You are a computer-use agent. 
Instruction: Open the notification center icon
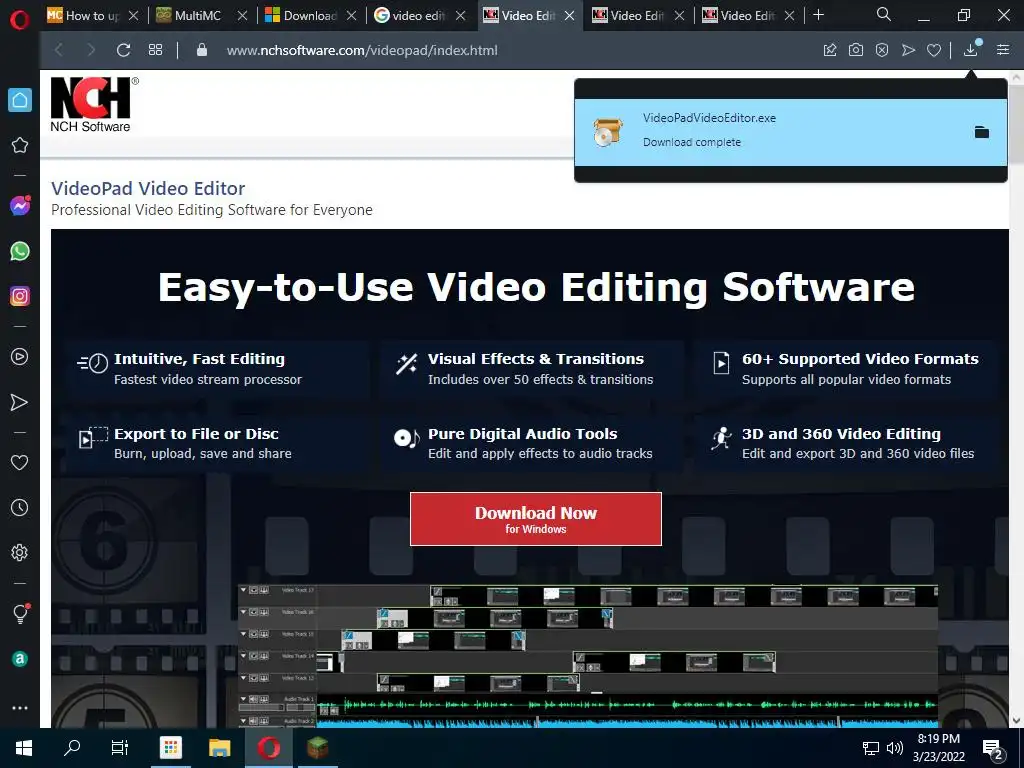pyautogui.click(x=993, y=749)
